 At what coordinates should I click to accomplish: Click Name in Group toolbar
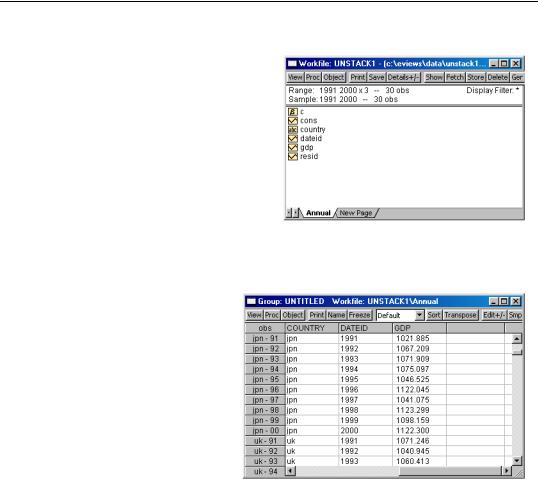click(336, 315)
